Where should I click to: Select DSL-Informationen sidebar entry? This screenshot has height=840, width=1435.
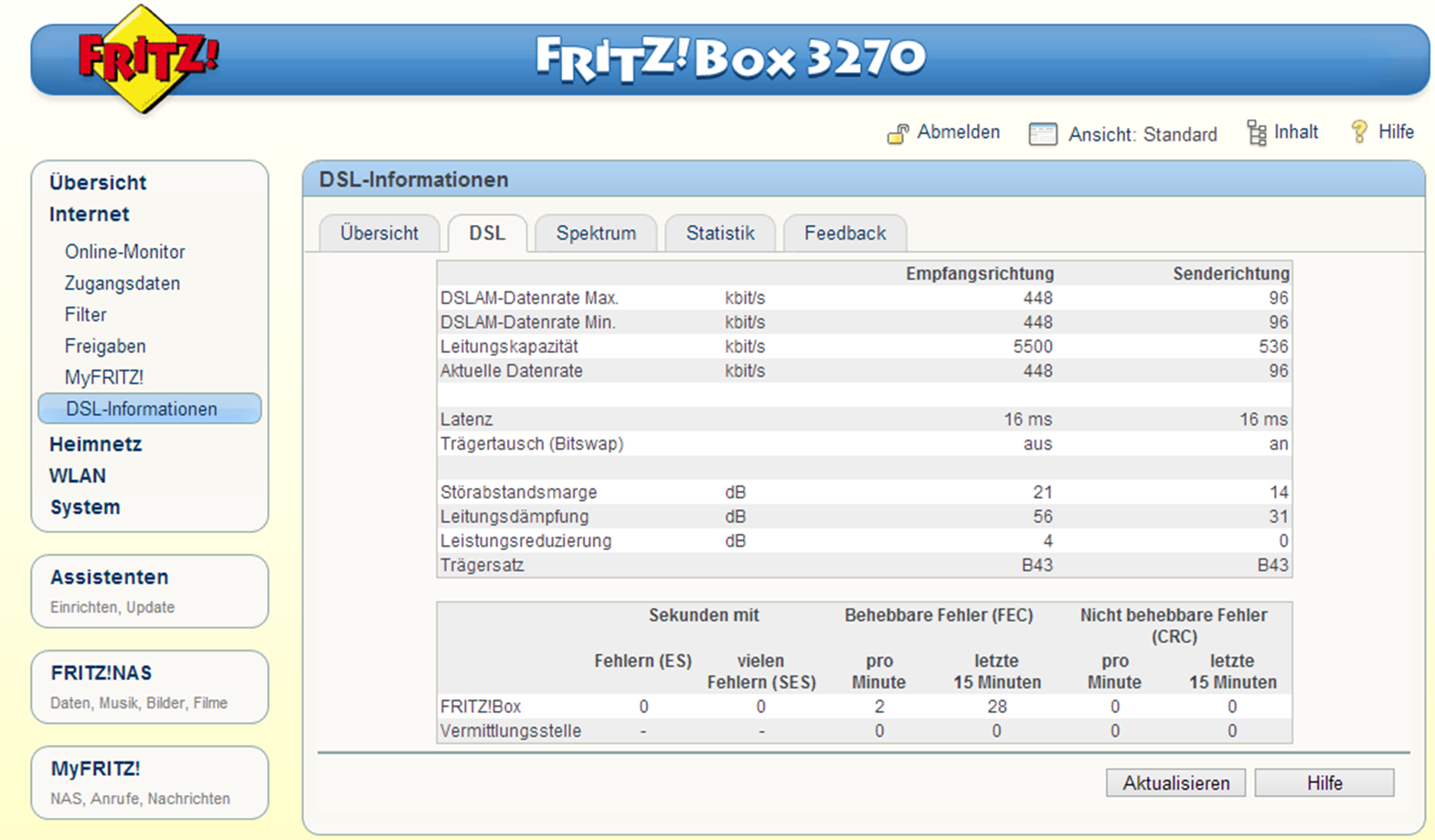click(150, 409)
